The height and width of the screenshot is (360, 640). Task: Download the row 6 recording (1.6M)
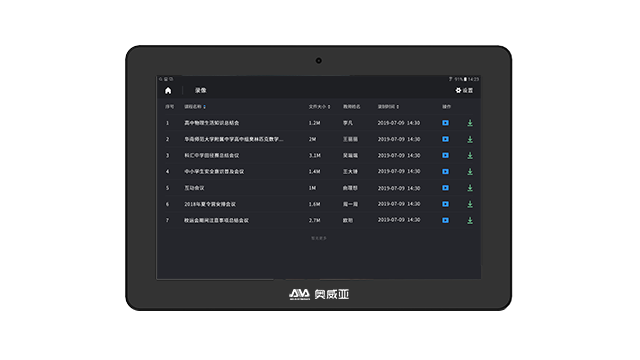click(470, 204)
